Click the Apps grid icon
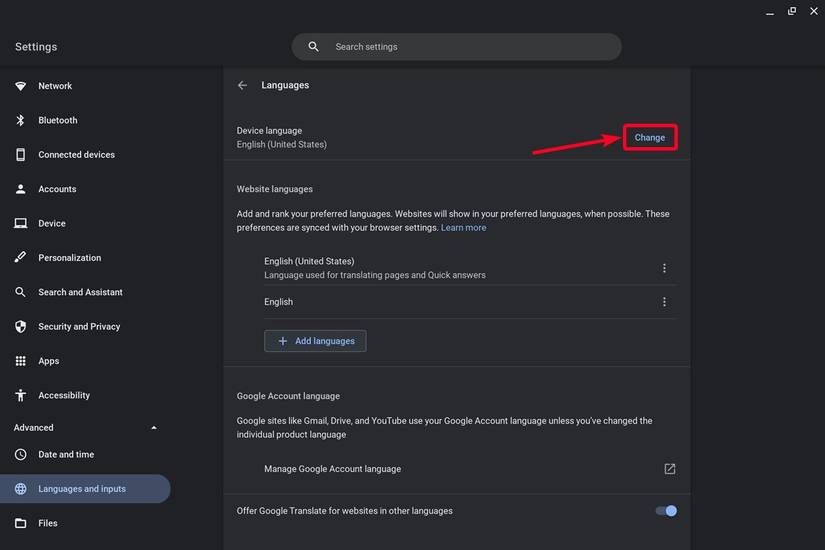The width and height of the screenshot is (825, 550). [x=20, y=361]
